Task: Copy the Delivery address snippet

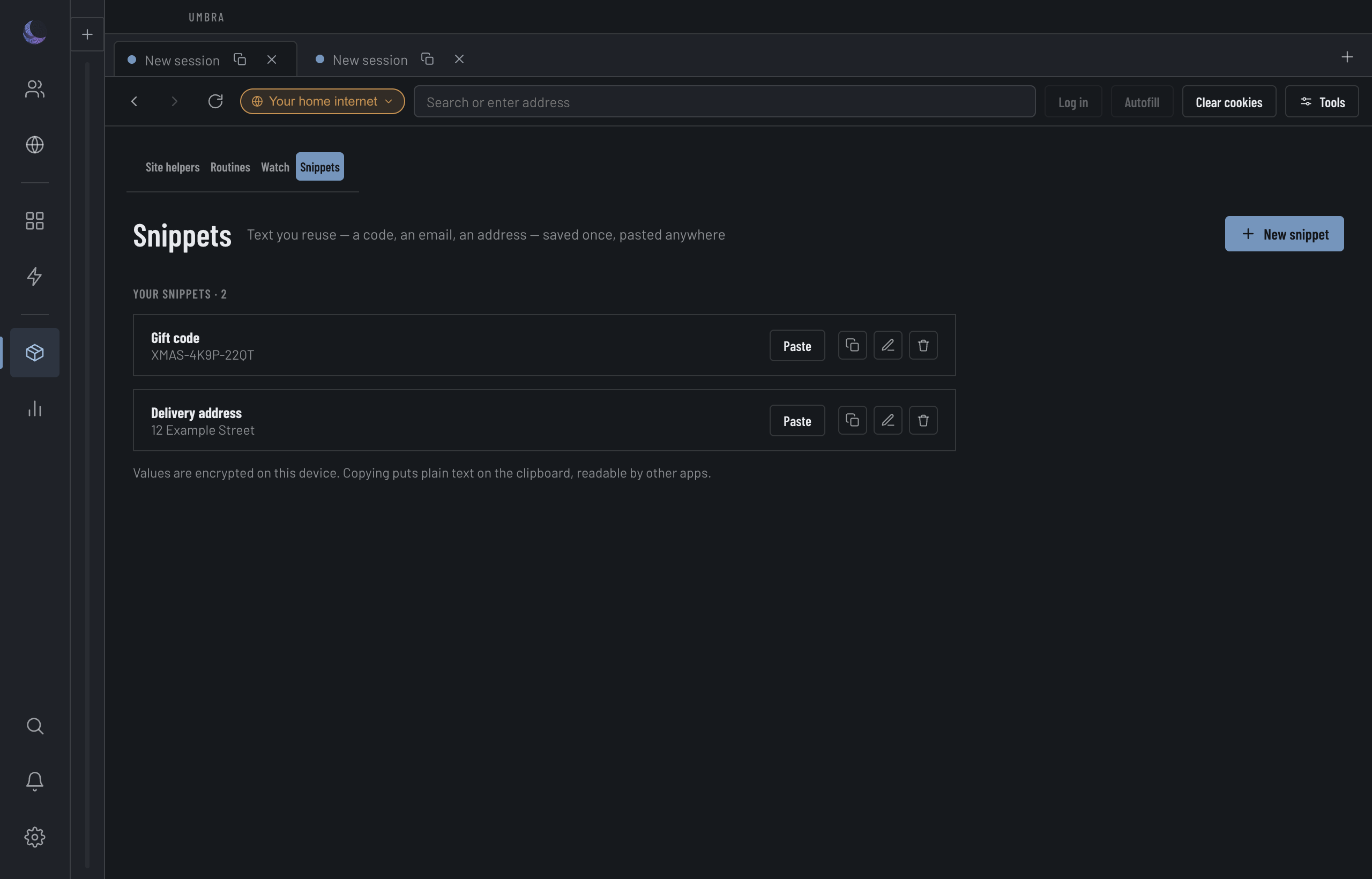Action: 853,421
